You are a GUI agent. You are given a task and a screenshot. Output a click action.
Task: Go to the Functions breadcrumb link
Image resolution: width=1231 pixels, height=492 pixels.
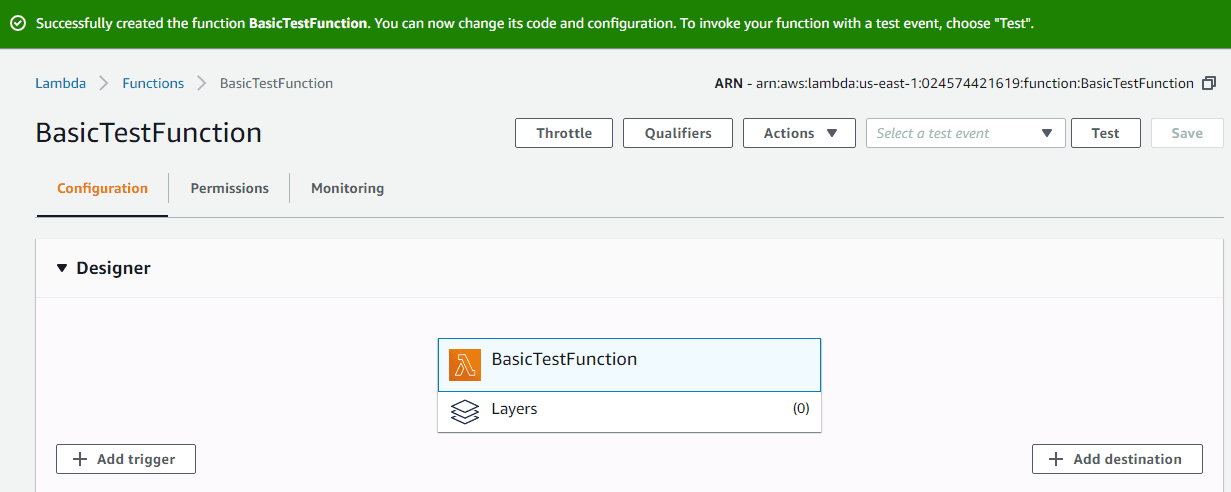(x=153, y=83)
